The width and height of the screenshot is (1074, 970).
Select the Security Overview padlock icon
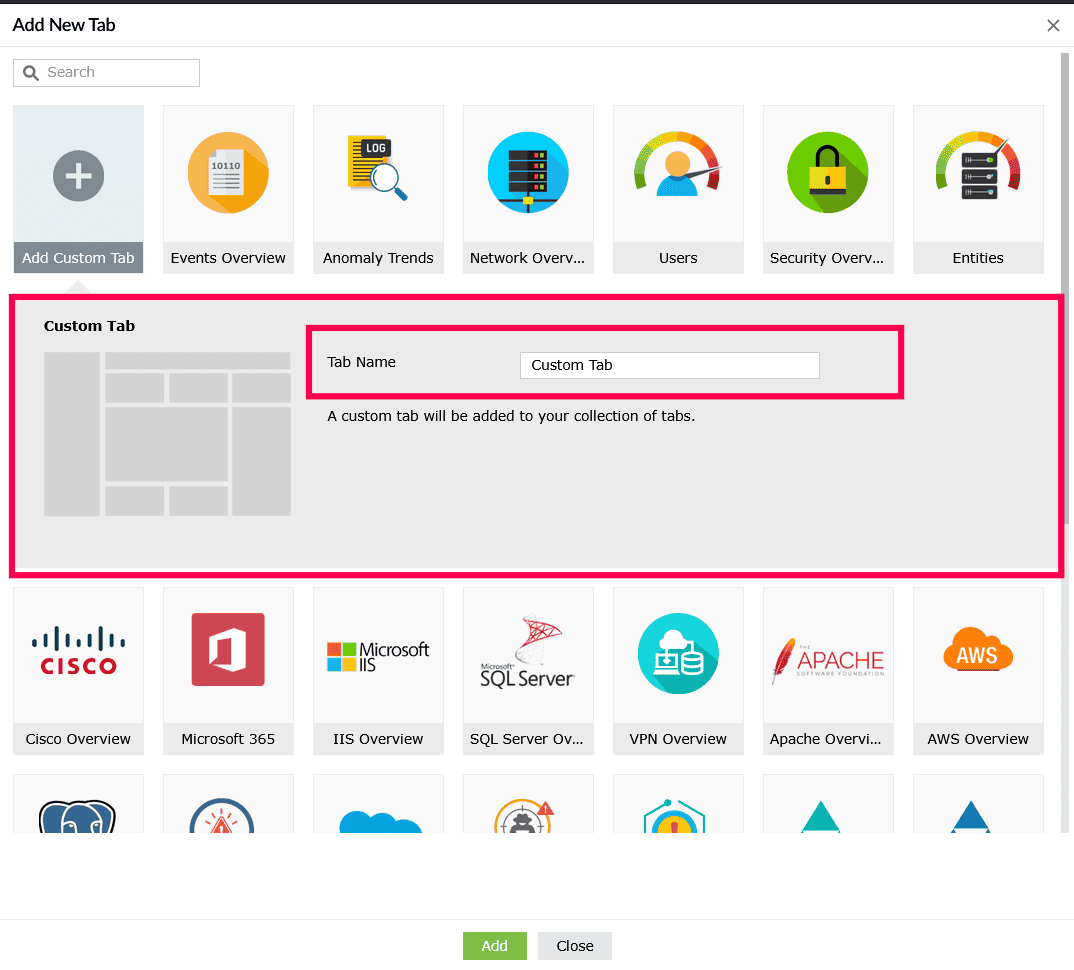point(827,173)
